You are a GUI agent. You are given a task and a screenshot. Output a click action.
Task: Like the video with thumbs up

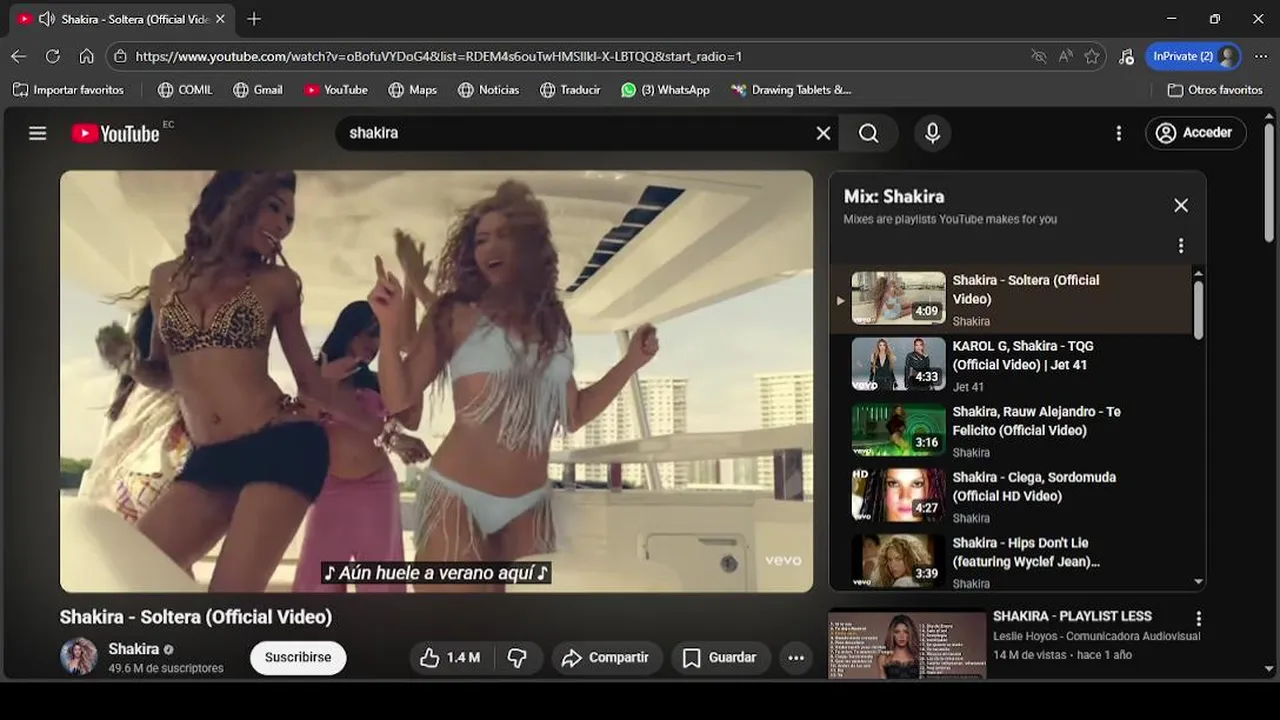tap(451, 658)
